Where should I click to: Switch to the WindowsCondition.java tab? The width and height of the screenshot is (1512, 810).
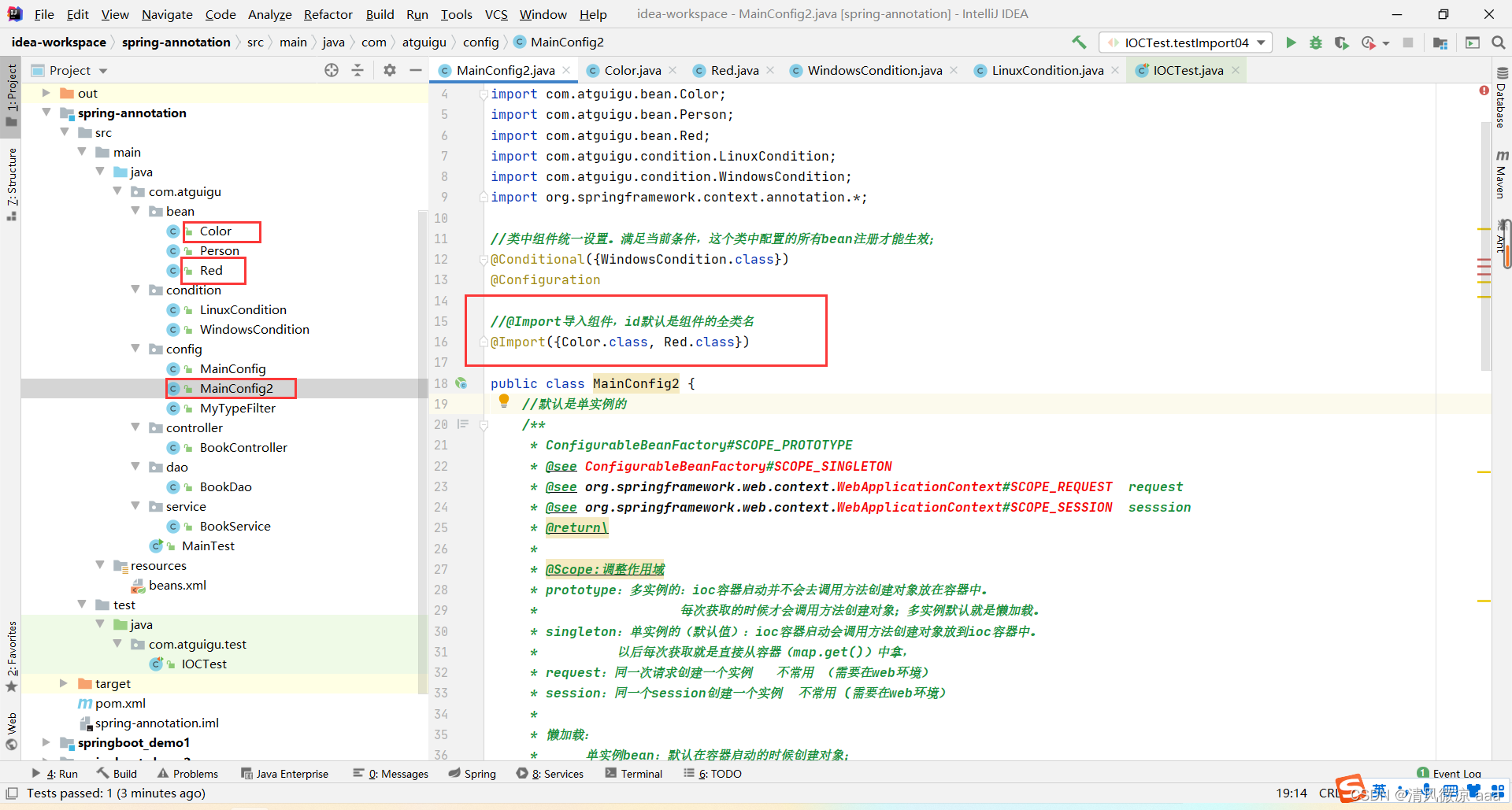click(874, 70)
